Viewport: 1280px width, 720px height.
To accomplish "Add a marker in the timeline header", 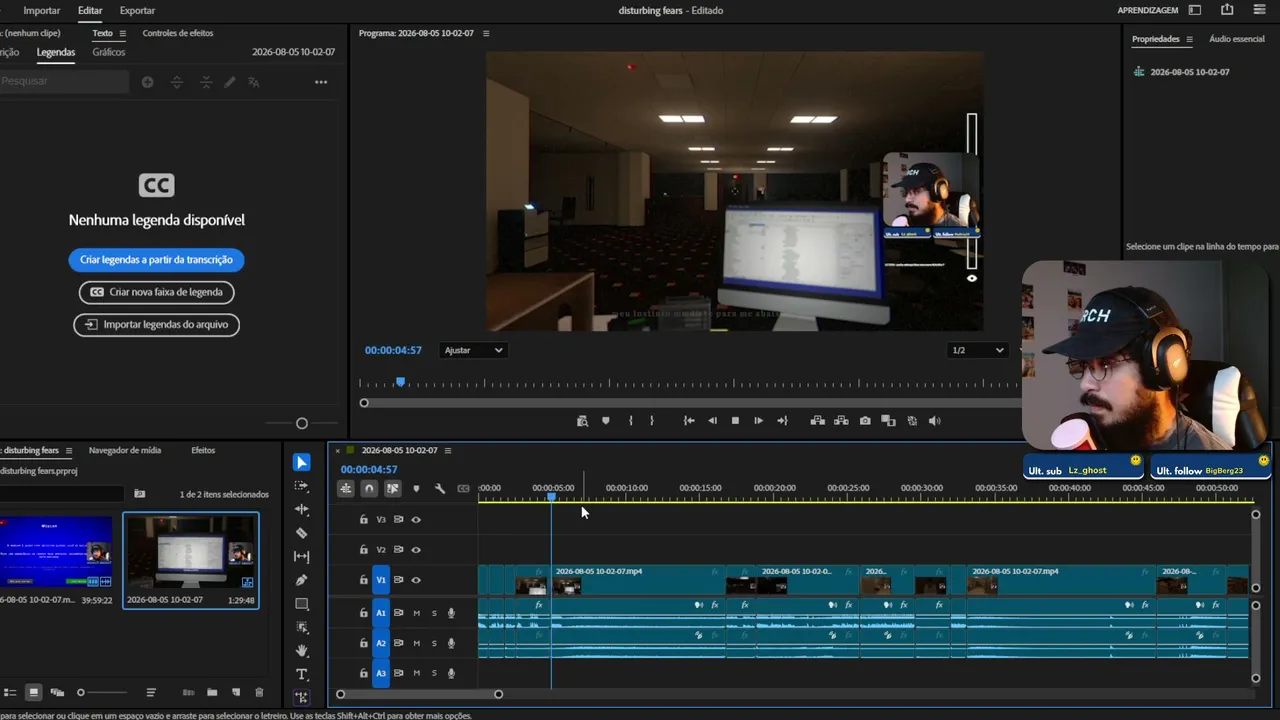I will point(416,488).
